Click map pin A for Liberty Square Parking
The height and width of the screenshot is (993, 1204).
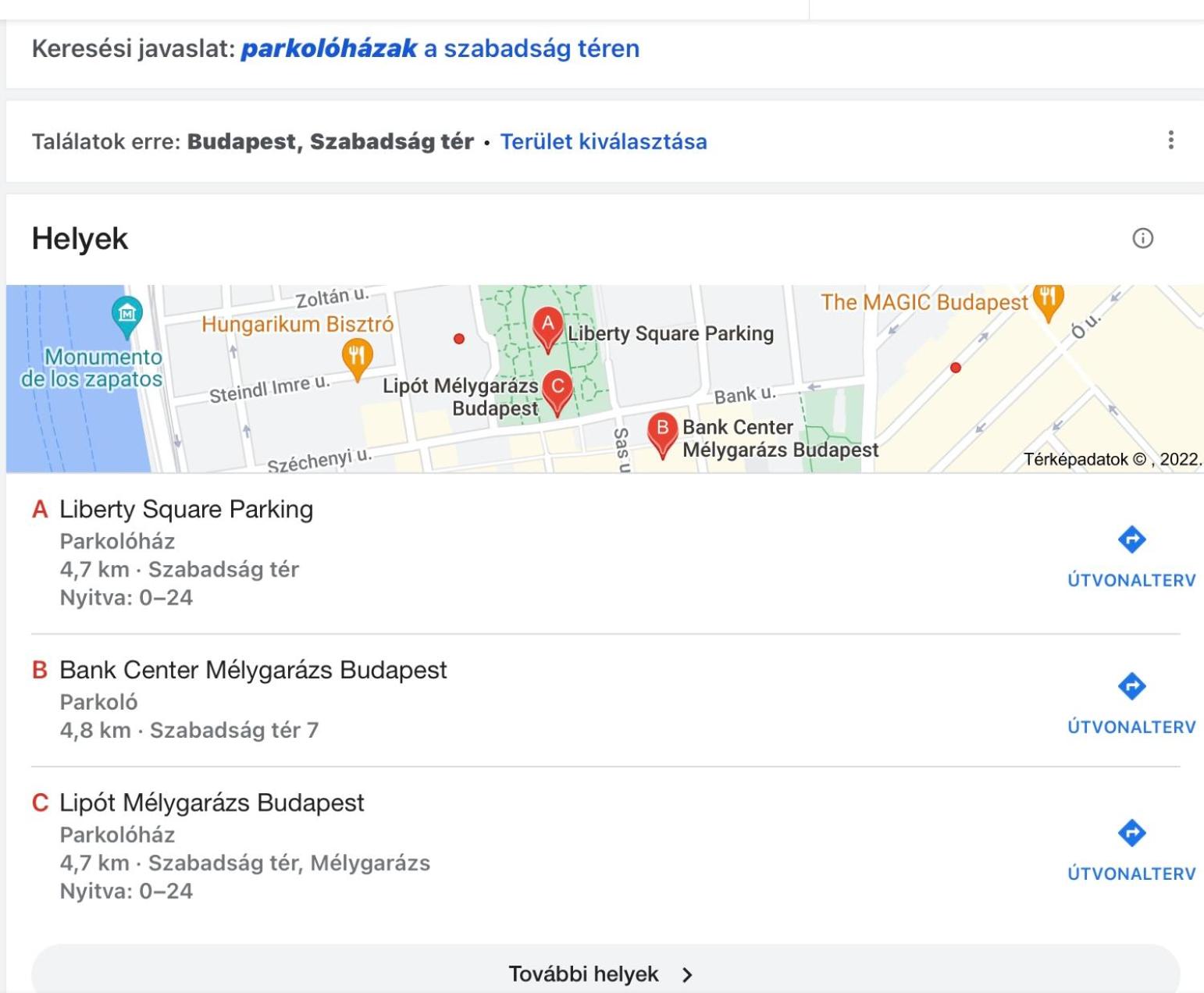[x=548, y=327]
